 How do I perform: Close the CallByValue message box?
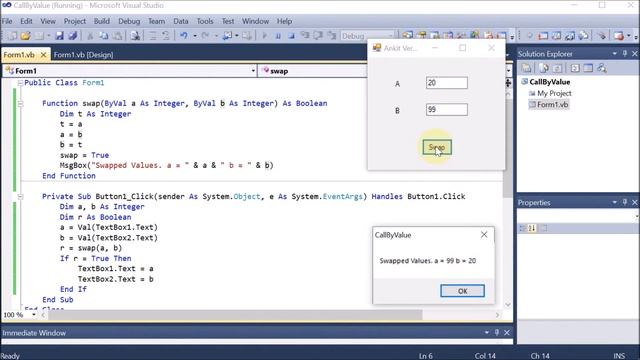(484, 235)
